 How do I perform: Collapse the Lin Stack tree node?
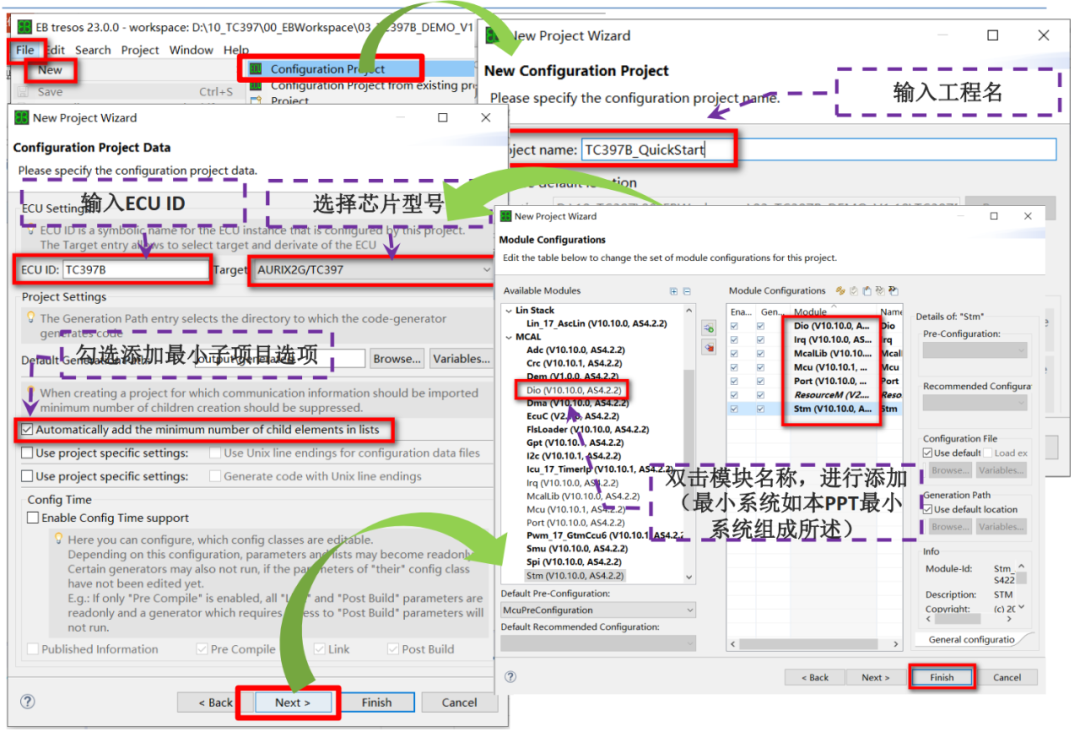[x=509, y=311]
